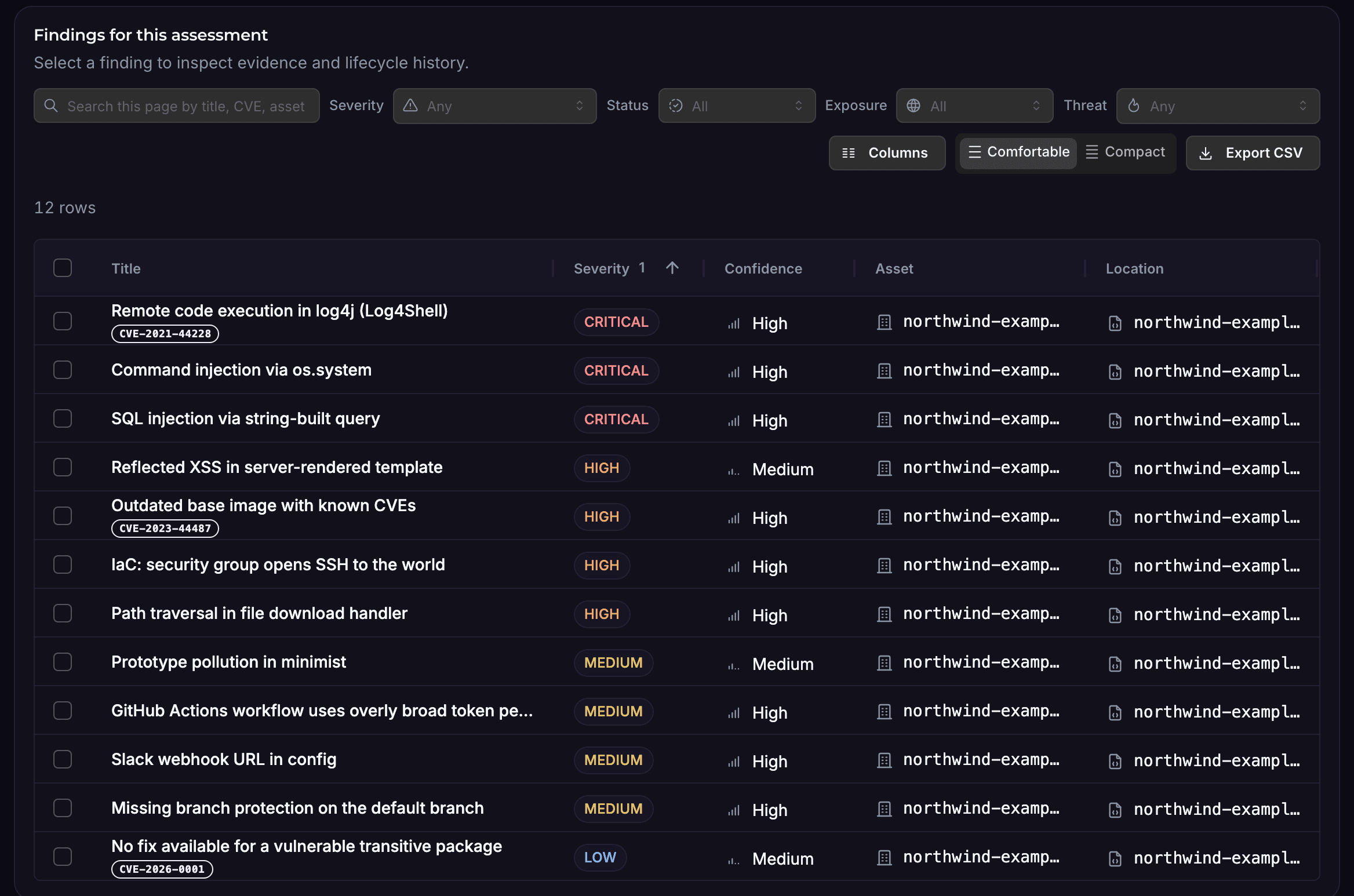Toggle the select-all checkbox in table header
The width and height of the screenshot is (1354, 896).
[63, 268]
